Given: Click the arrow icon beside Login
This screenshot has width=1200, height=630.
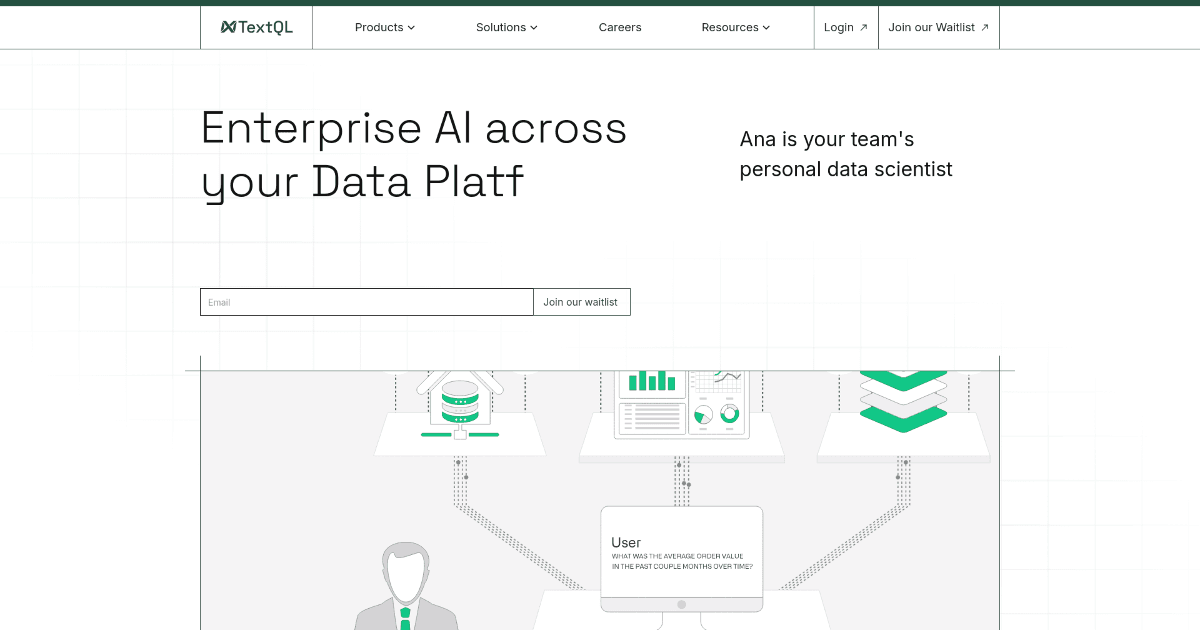Looking at the screenshot, I should (x=864, y=28).
